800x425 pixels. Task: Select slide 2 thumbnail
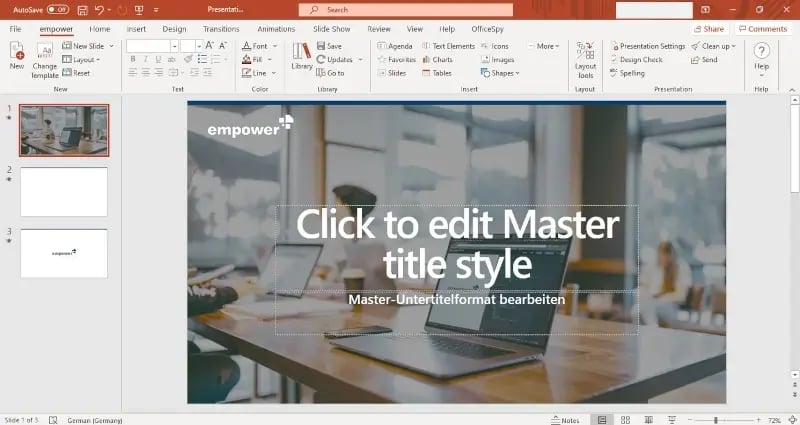pos(64,192)
